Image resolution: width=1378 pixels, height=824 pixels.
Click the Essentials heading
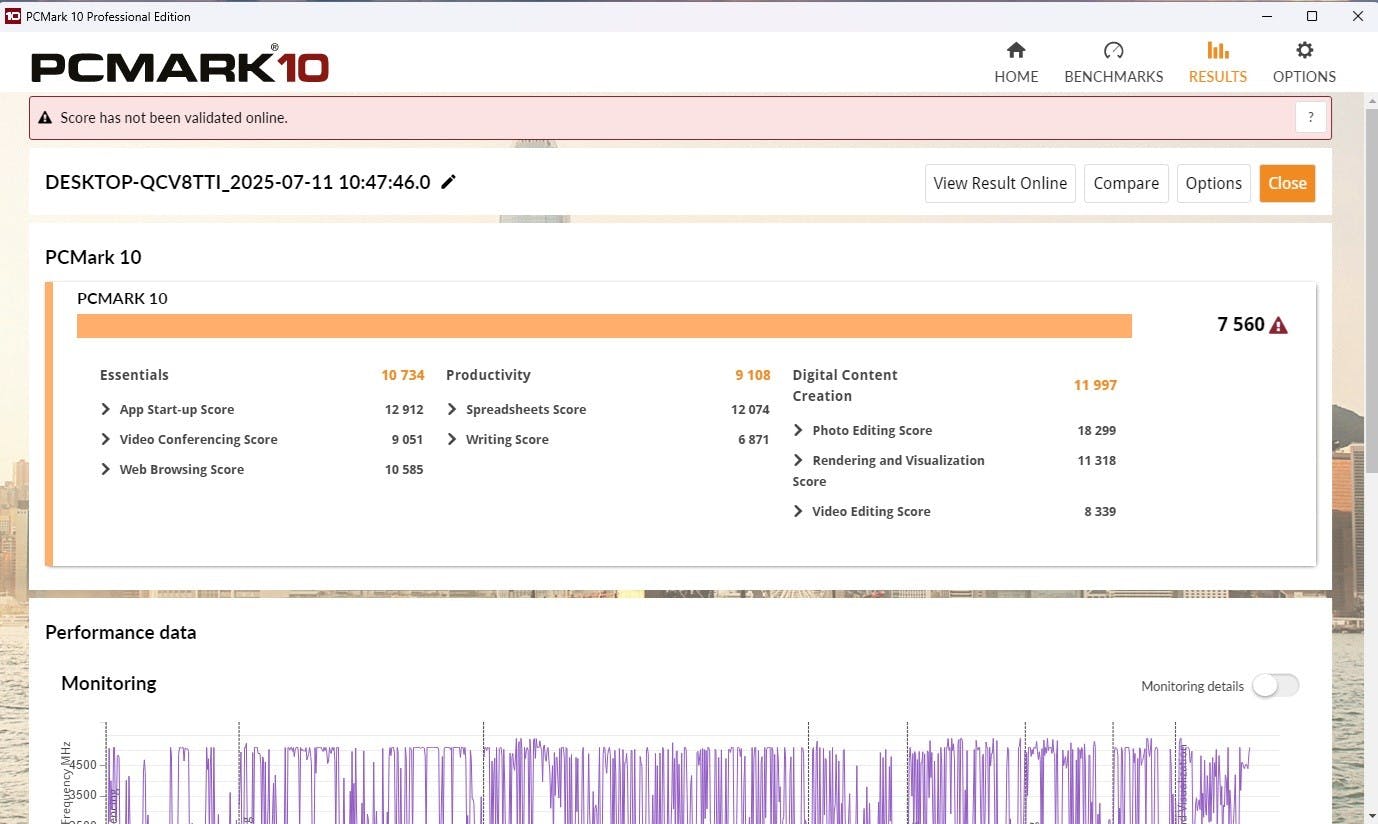click(134, 375)
